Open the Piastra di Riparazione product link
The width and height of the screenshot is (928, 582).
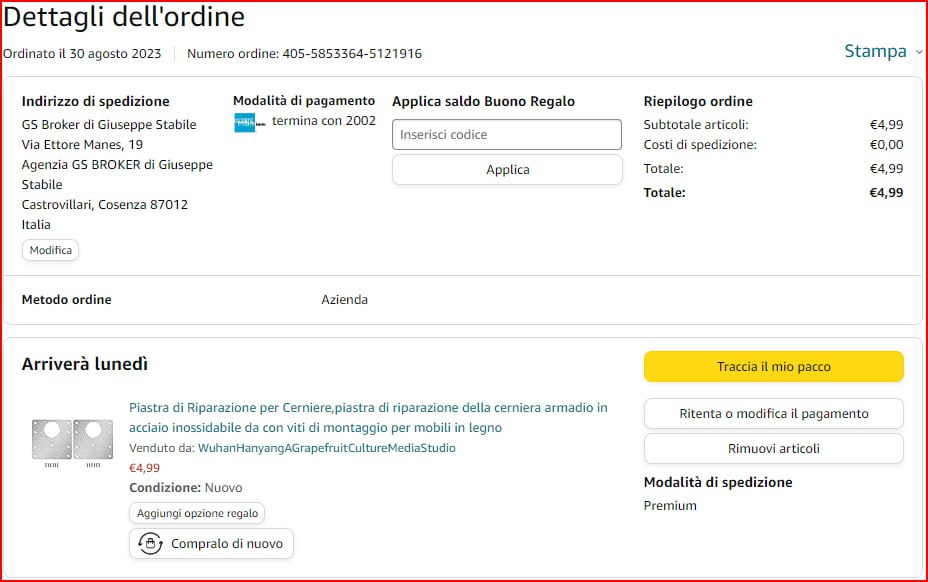coord(368,417)
